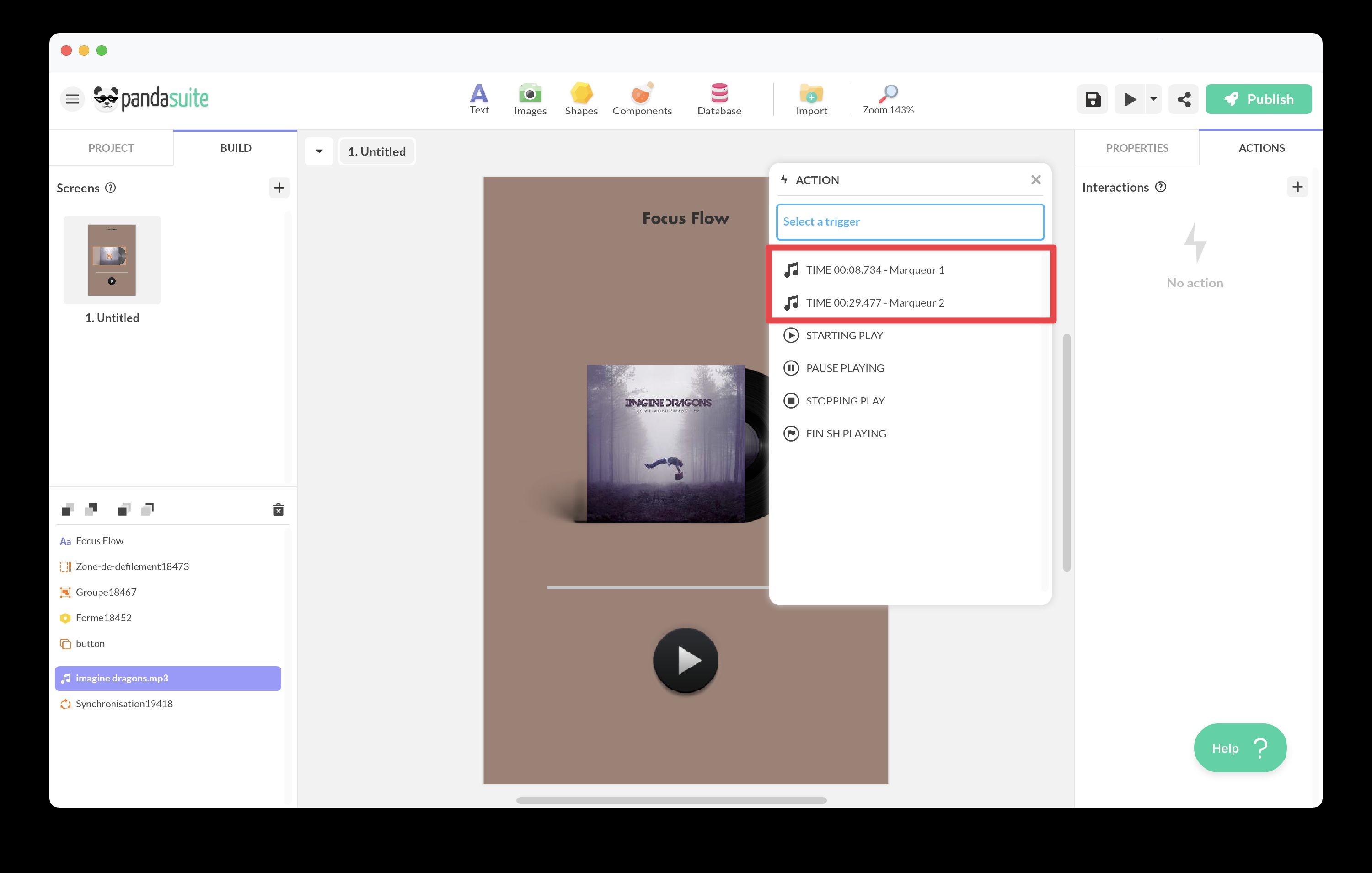Click the save project icon

(1092, 100)
